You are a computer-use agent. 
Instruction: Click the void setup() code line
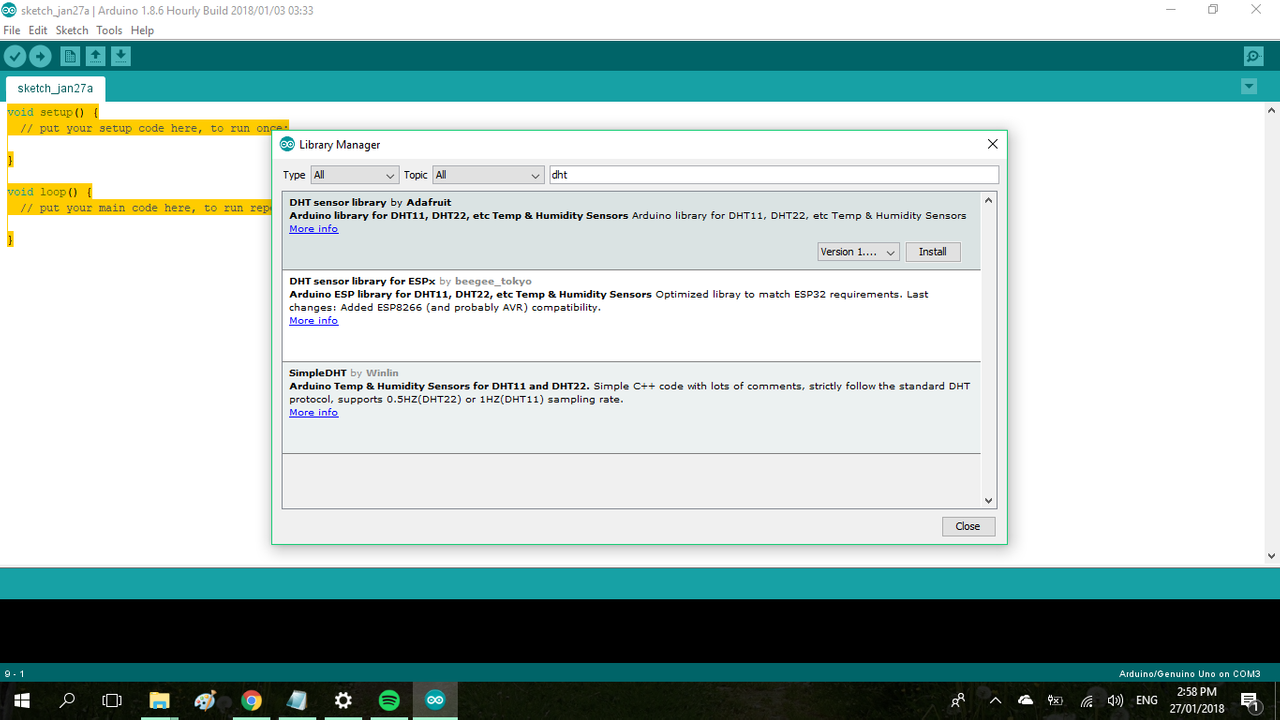(x=53, y=113)
